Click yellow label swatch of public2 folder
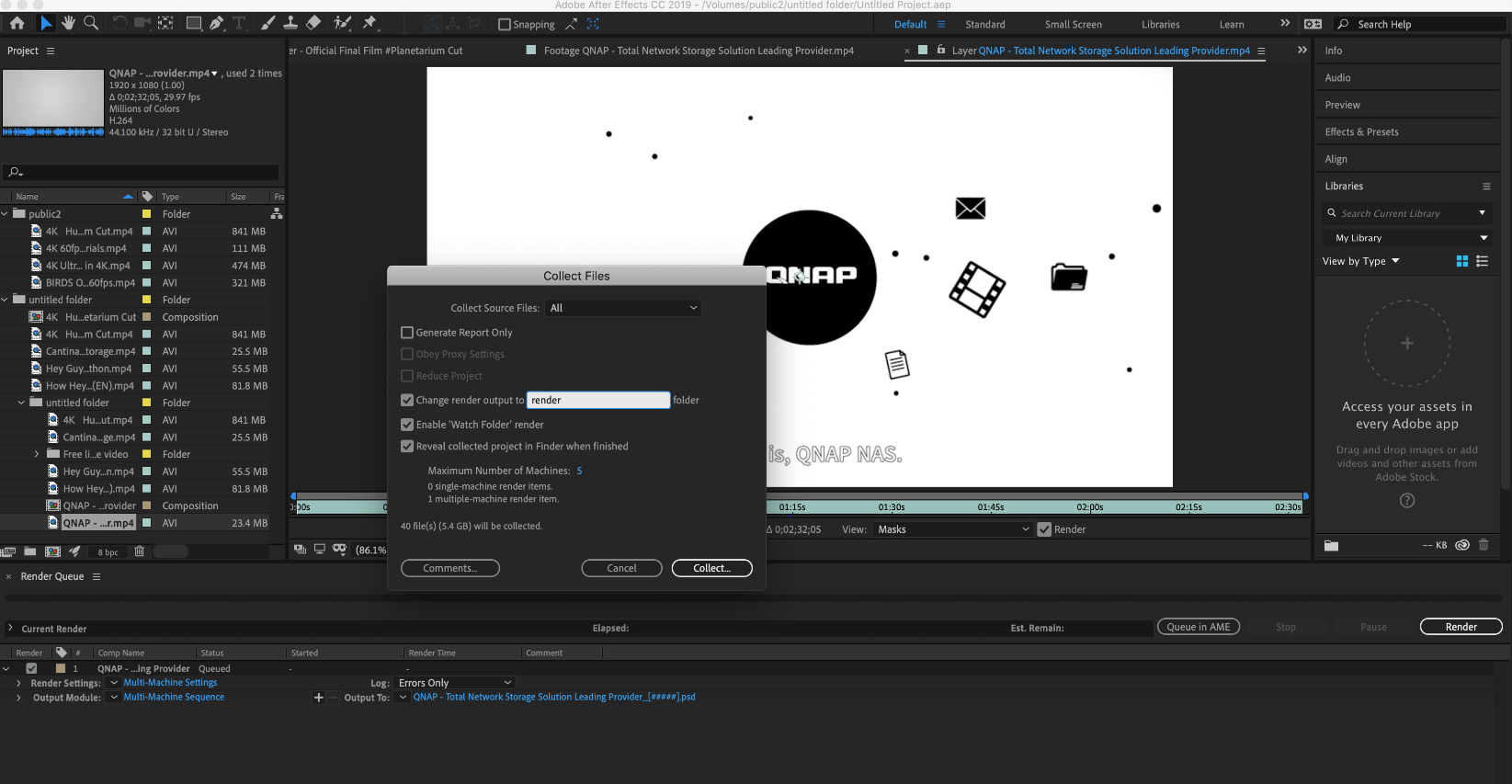The height and width of the screenshot is (784, 1512). tap(146, 214)
